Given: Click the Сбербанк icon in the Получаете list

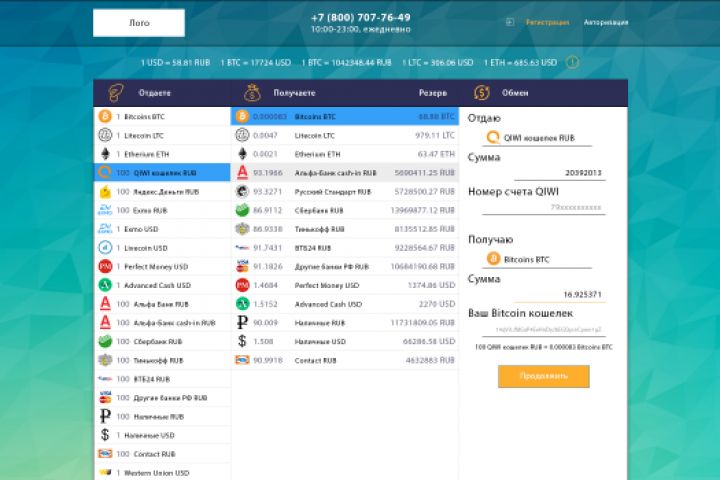Looking at the screenshot, I should [242, 210].
